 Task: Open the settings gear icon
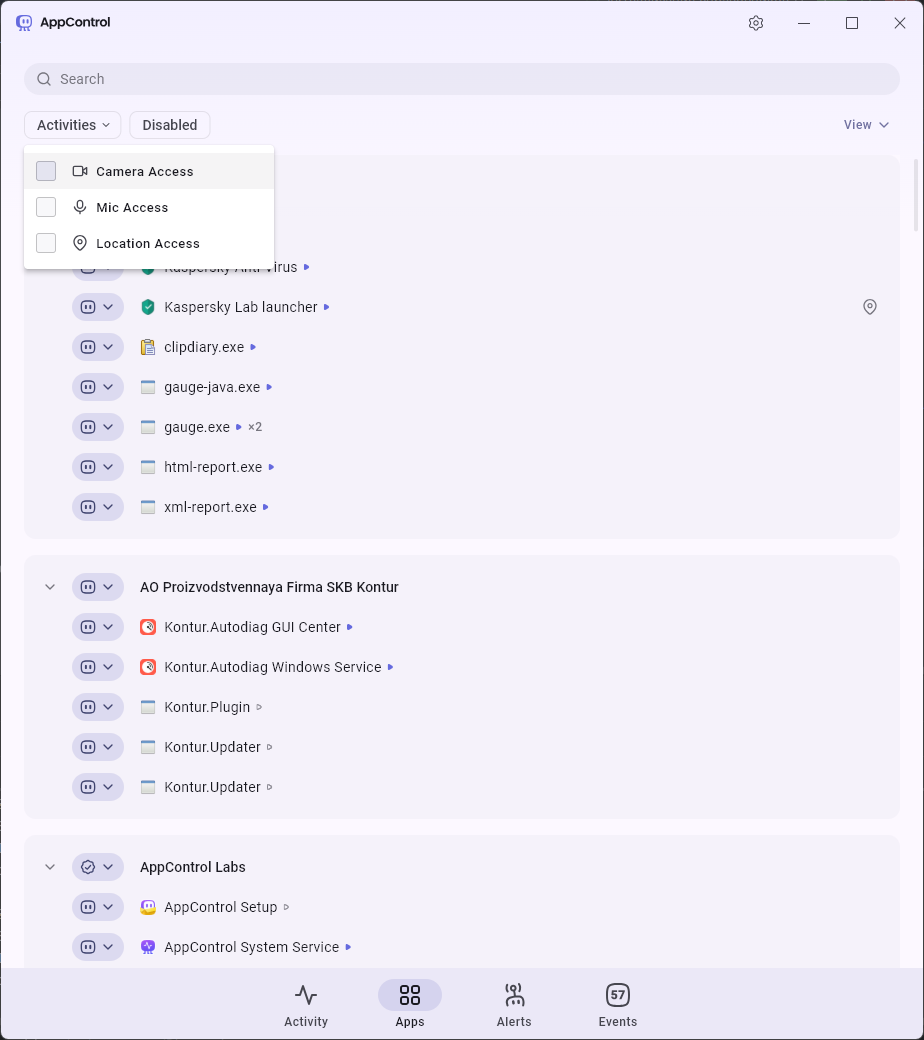756,23
